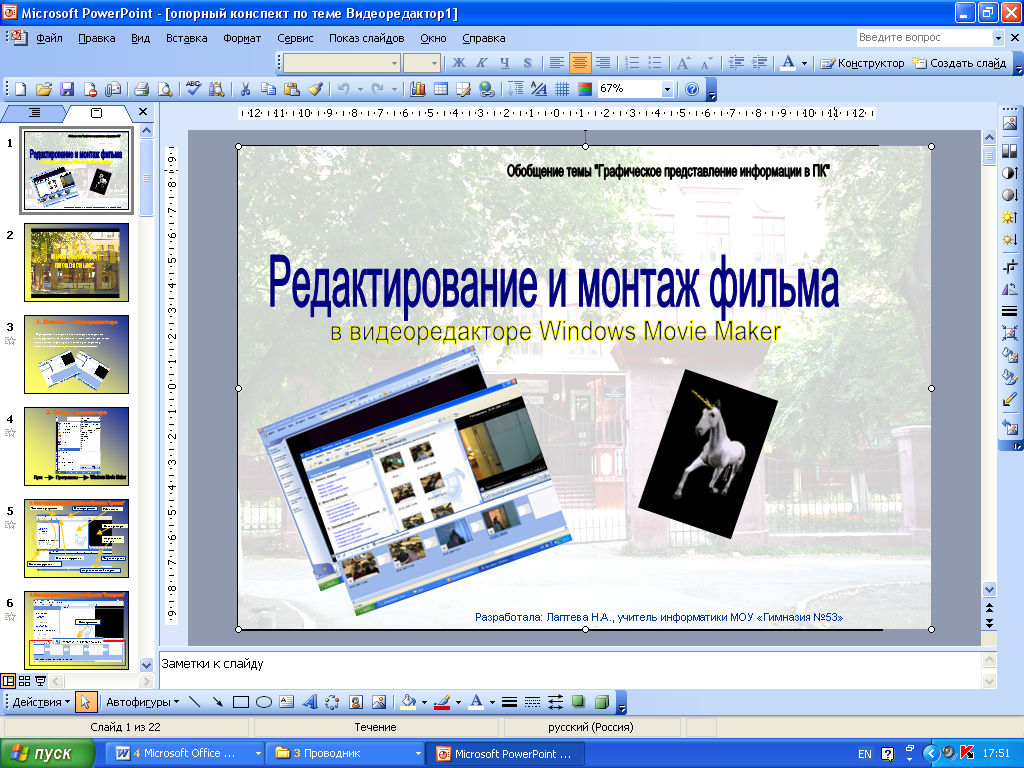
Task: Insert hyperlink globe icon
Action: tap(486, 89)
